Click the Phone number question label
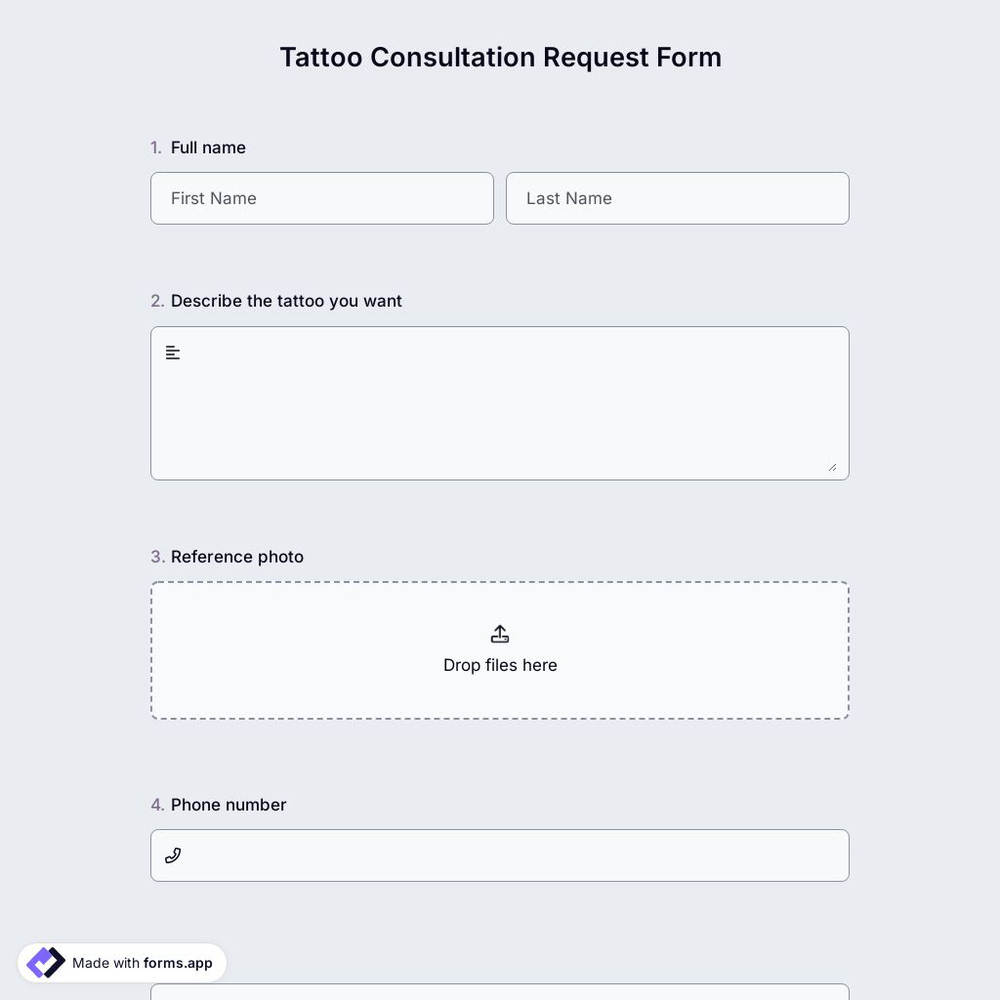 [x=228, y=804]
